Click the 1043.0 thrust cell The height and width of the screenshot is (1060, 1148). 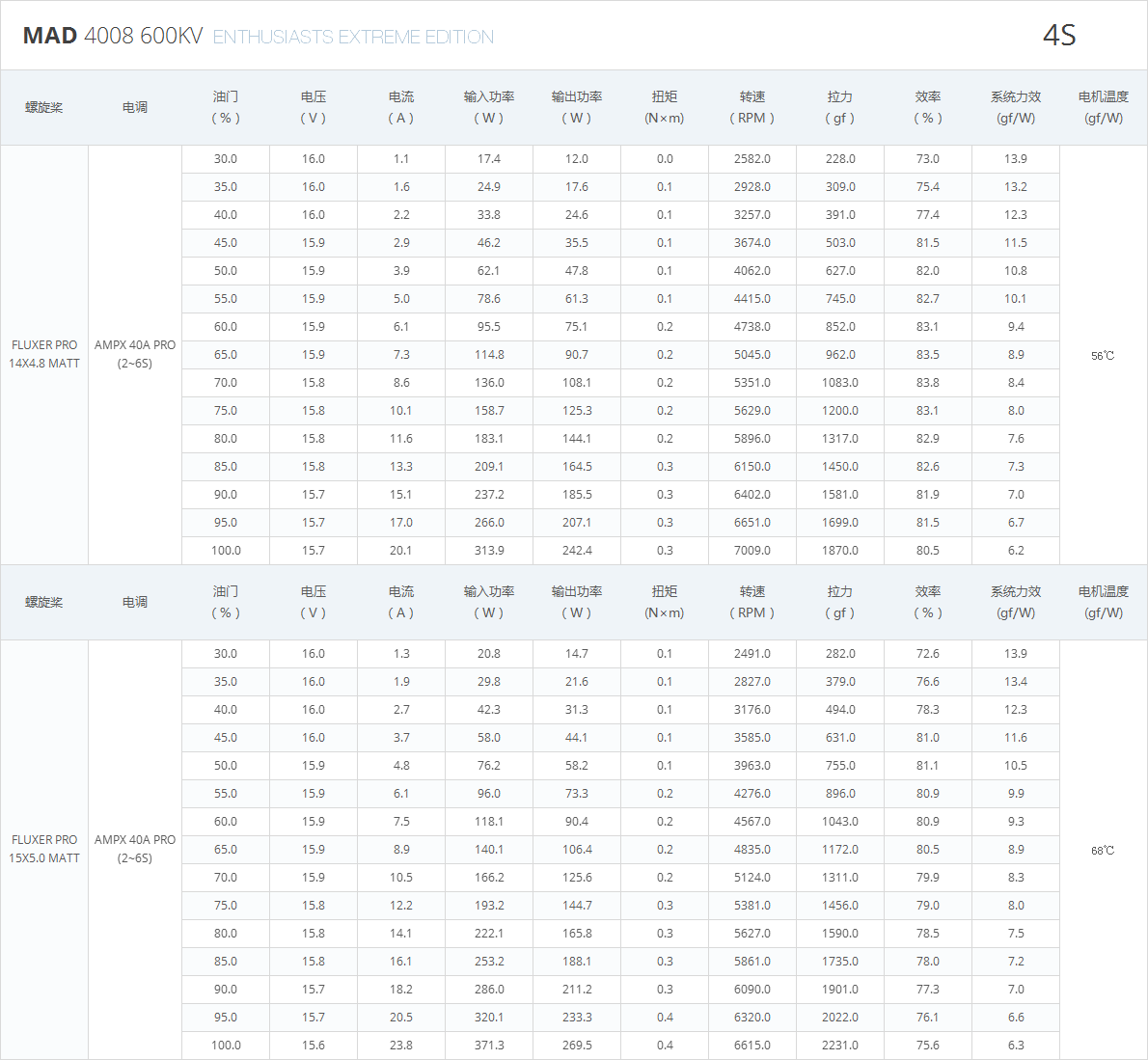coord(840,822)
